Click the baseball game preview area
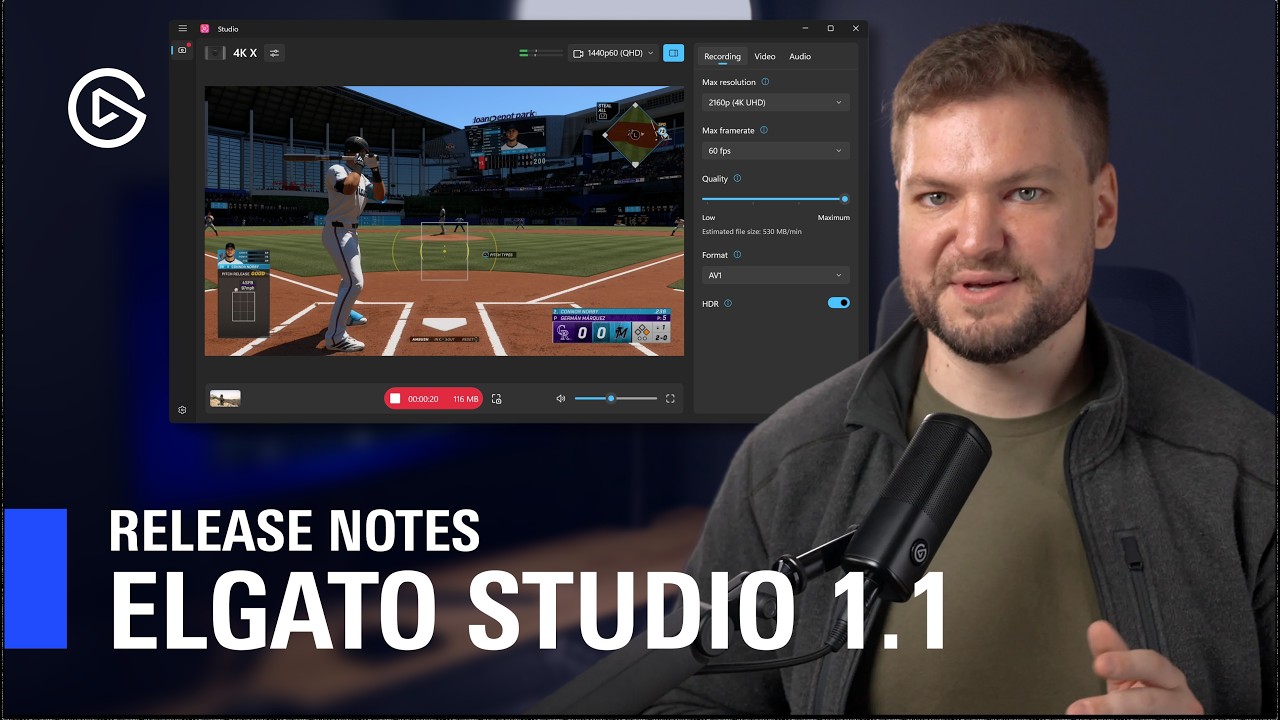1280x720 pixels. [x=444, y=221]
